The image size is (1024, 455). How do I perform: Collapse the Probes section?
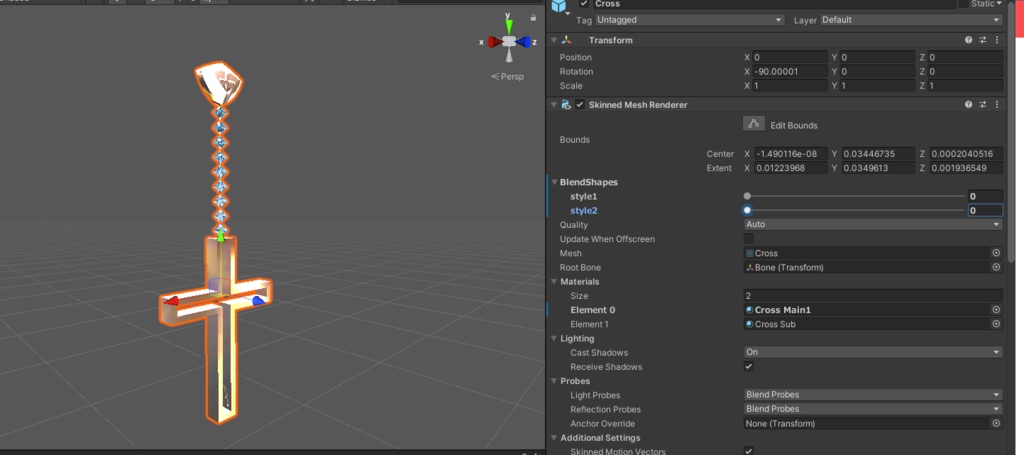[x=554, y=381]
